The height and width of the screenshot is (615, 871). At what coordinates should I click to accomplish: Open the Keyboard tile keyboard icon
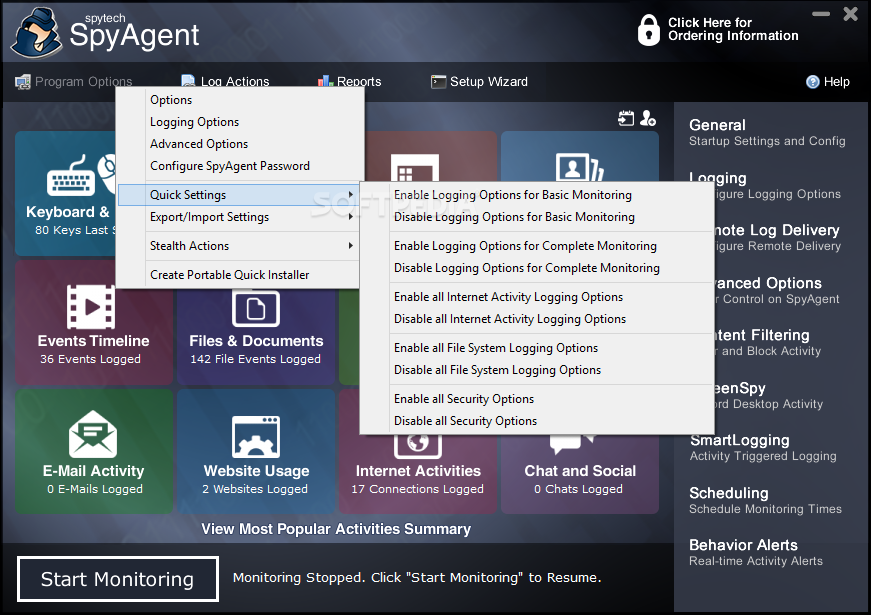pos(71,177)
